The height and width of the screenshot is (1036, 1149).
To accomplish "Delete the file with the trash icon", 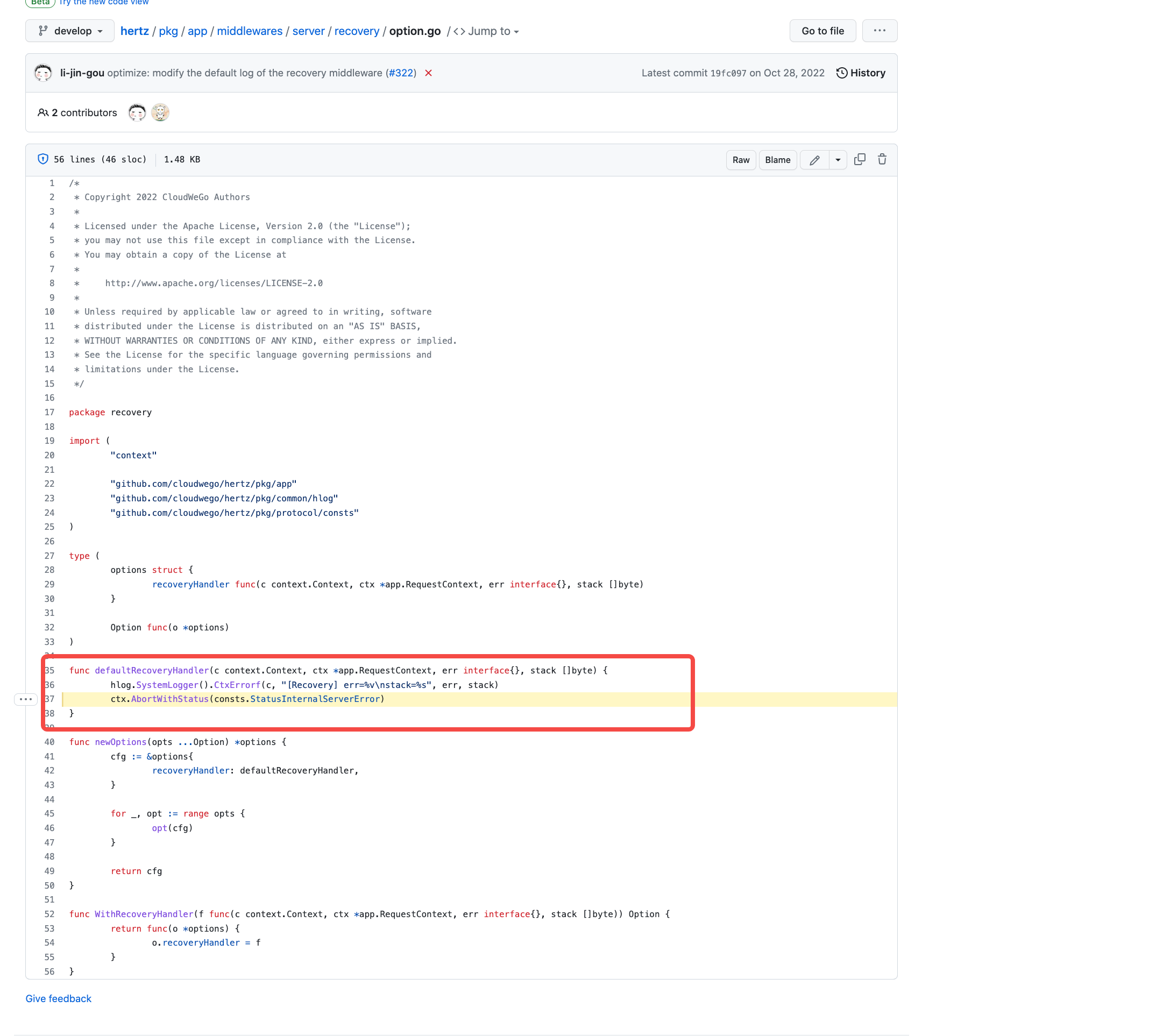I will point(882,160).
